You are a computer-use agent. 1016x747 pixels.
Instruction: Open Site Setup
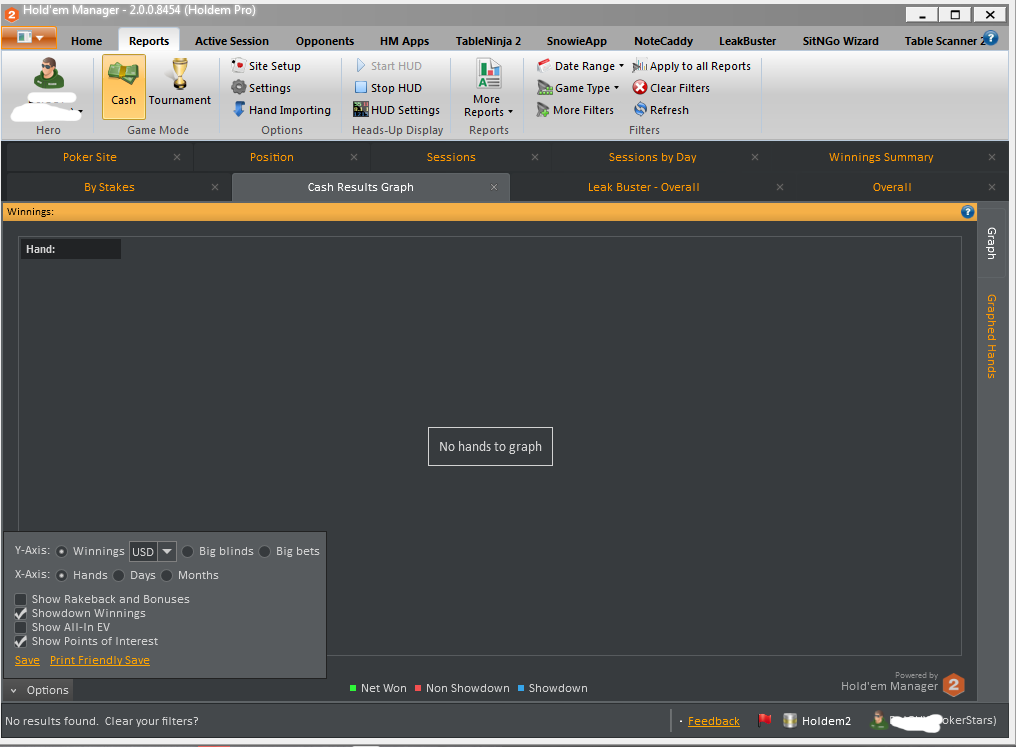(x=266, y=65)
